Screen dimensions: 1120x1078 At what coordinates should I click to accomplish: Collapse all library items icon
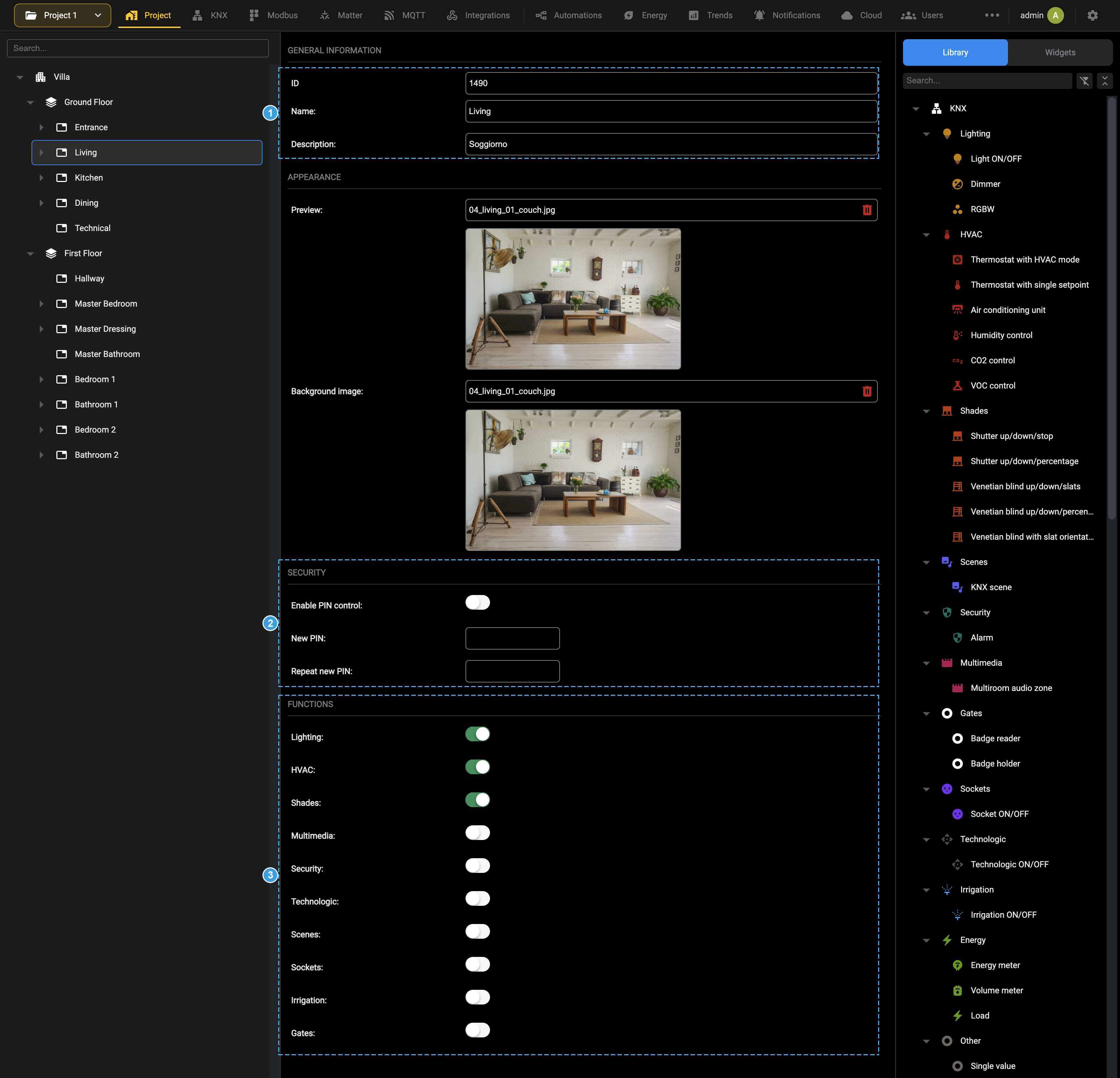(x=1105, y=80)
